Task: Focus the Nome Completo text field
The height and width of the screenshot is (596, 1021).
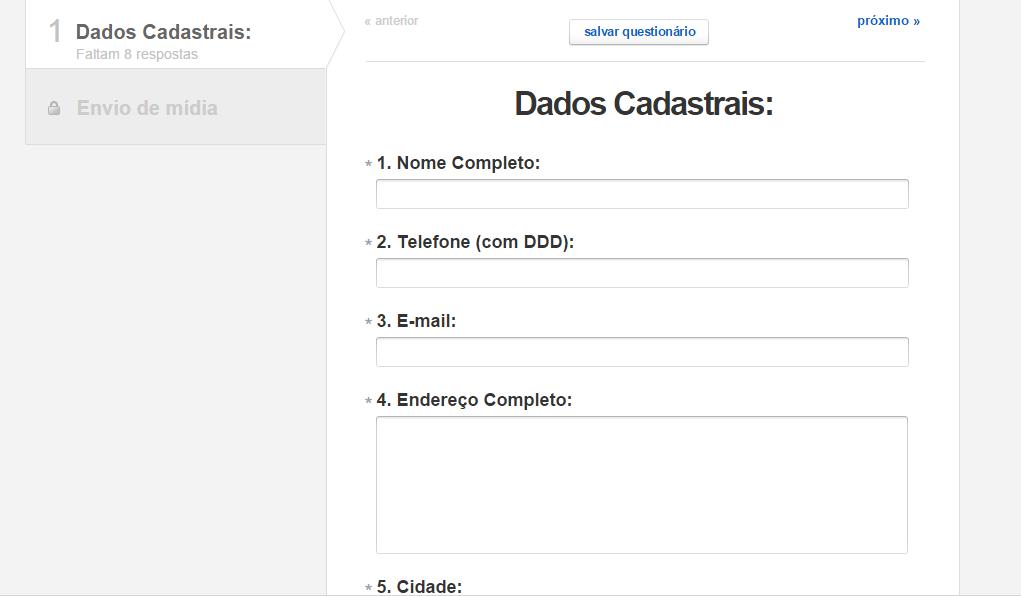Action: tap(642, 194)
